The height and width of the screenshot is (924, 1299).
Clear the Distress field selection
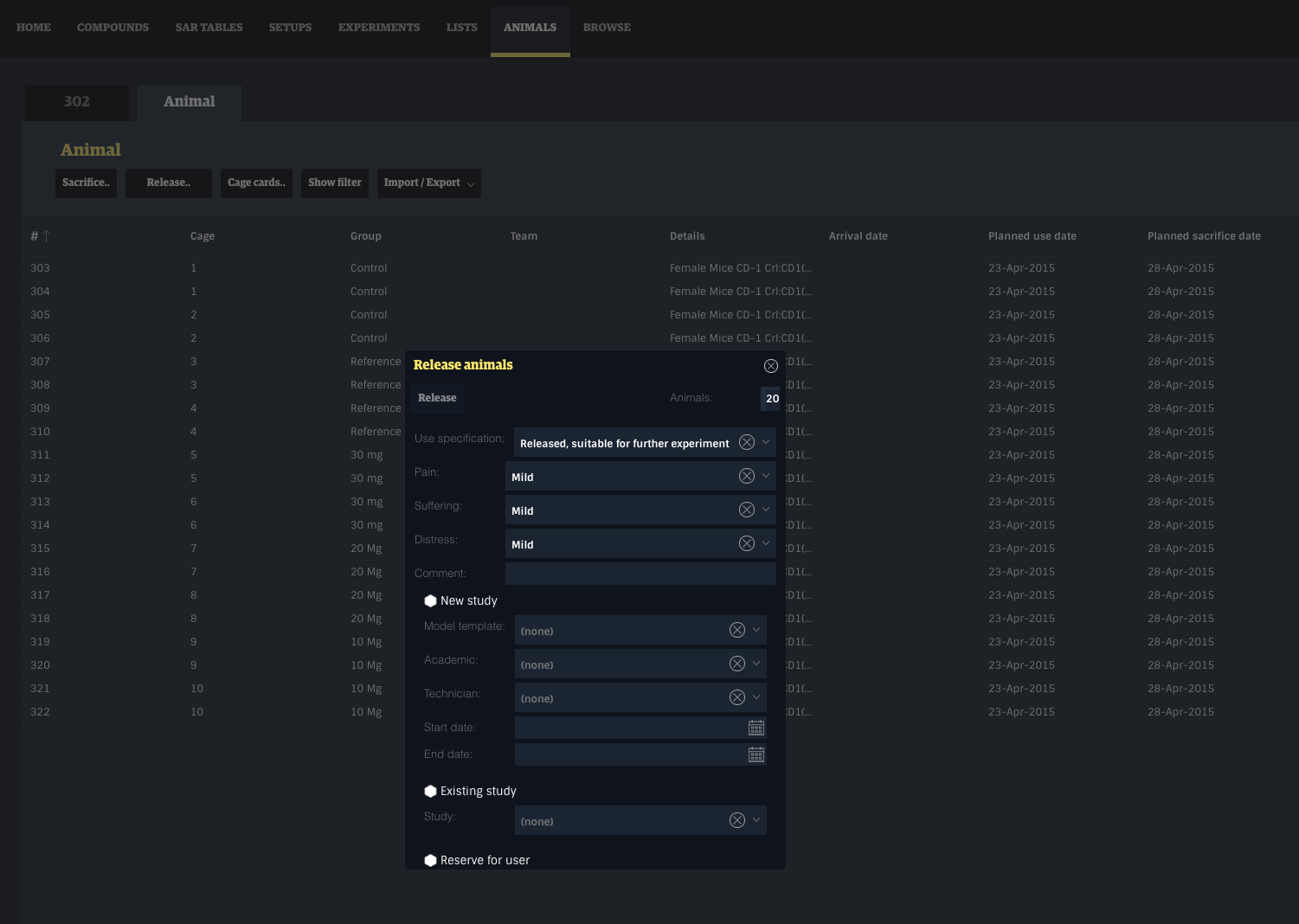[x=746, y=543]
